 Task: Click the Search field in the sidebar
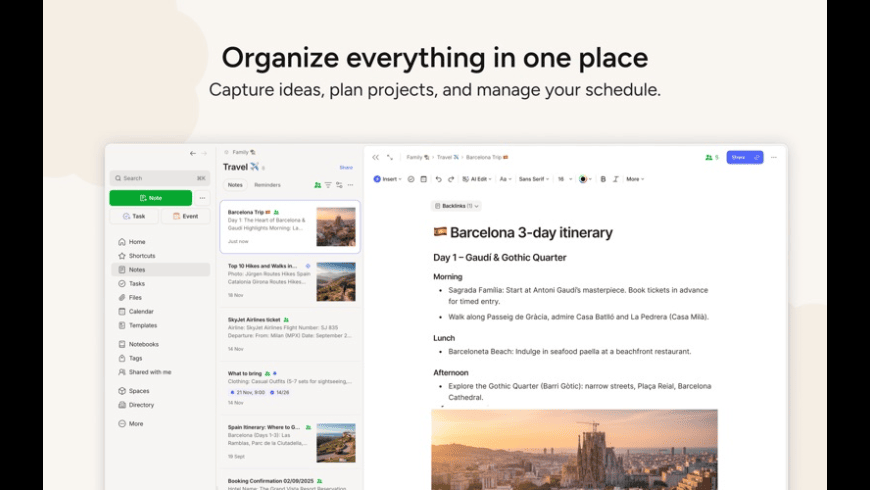[160, 178]
